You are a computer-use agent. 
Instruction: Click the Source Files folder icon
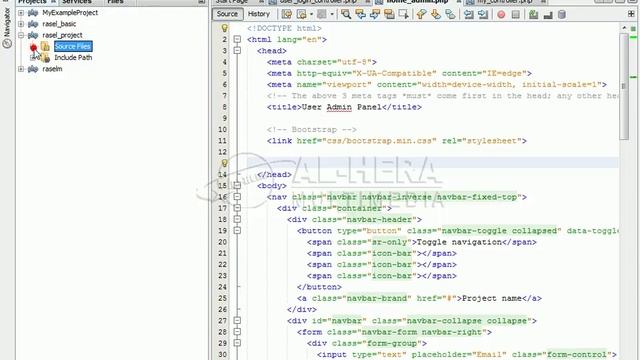click(x=45, y=47)
